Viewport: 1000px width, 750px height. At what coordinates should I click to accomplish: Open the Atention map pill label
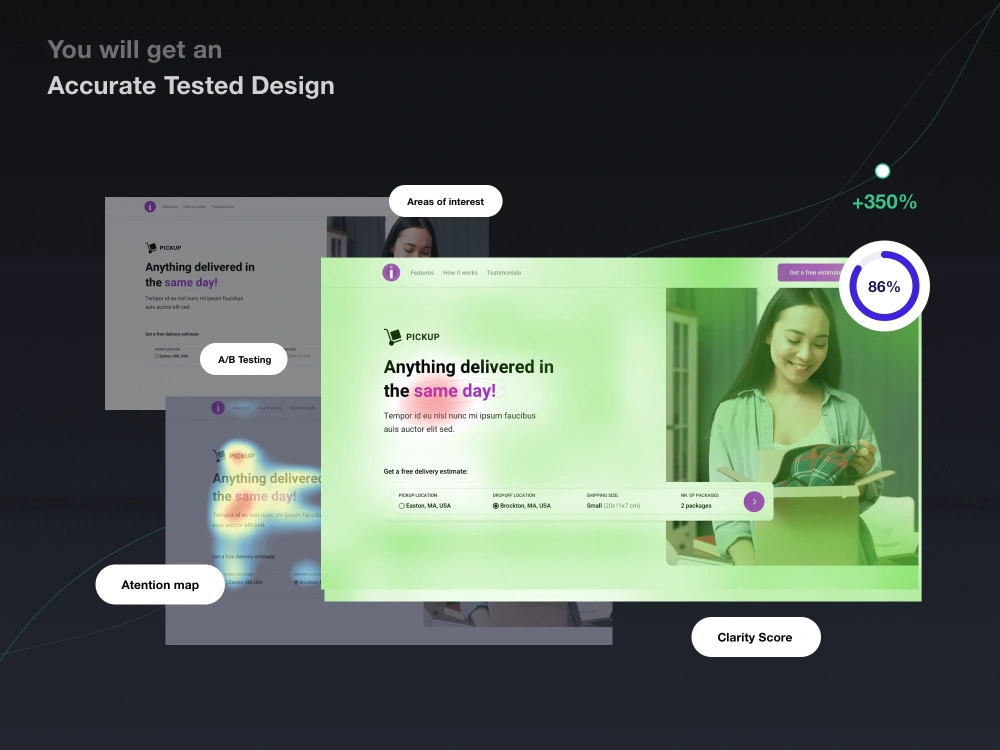coord(160,585)
